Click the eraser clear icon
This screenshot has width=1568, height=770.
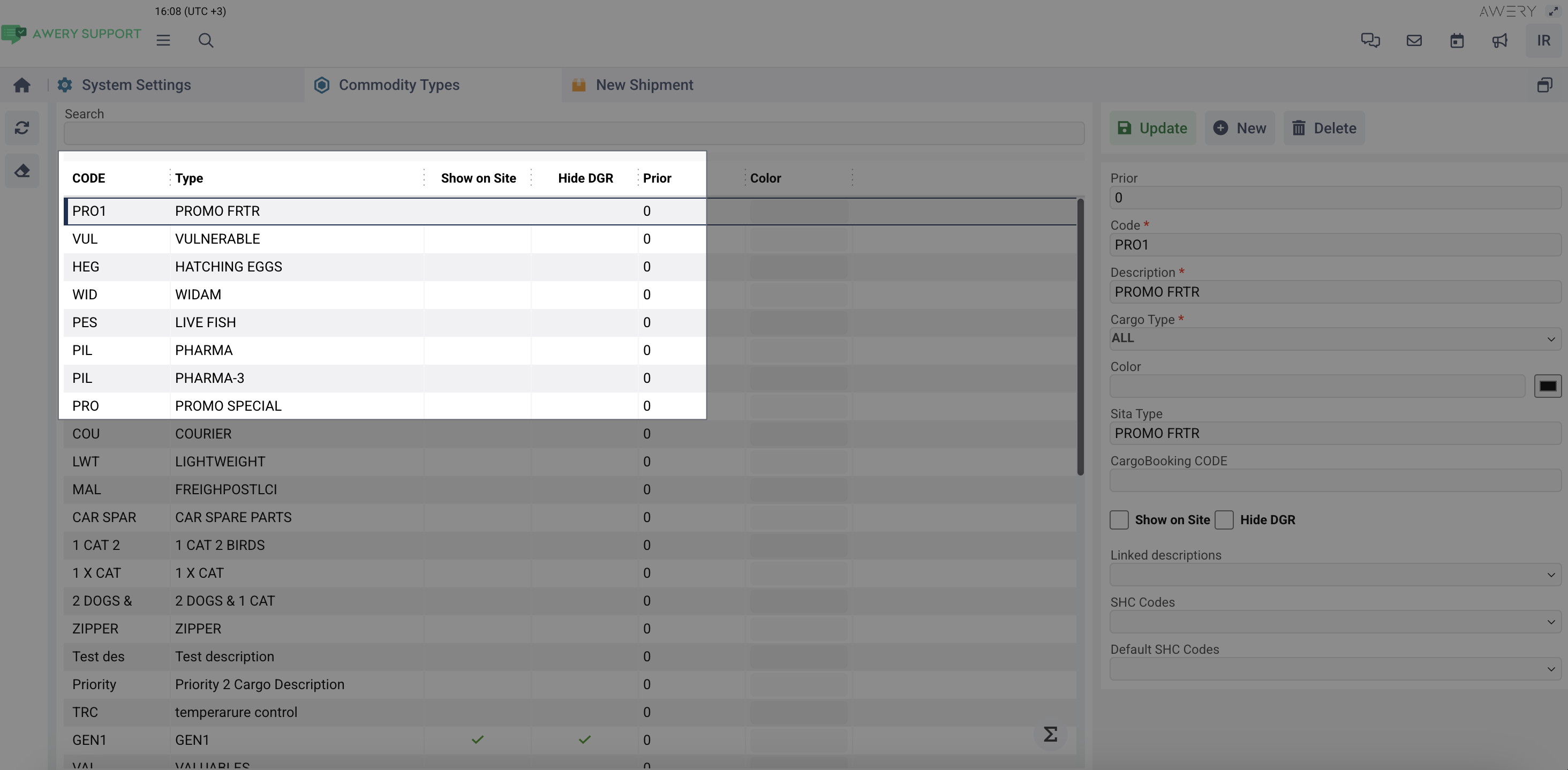point(22,171)
